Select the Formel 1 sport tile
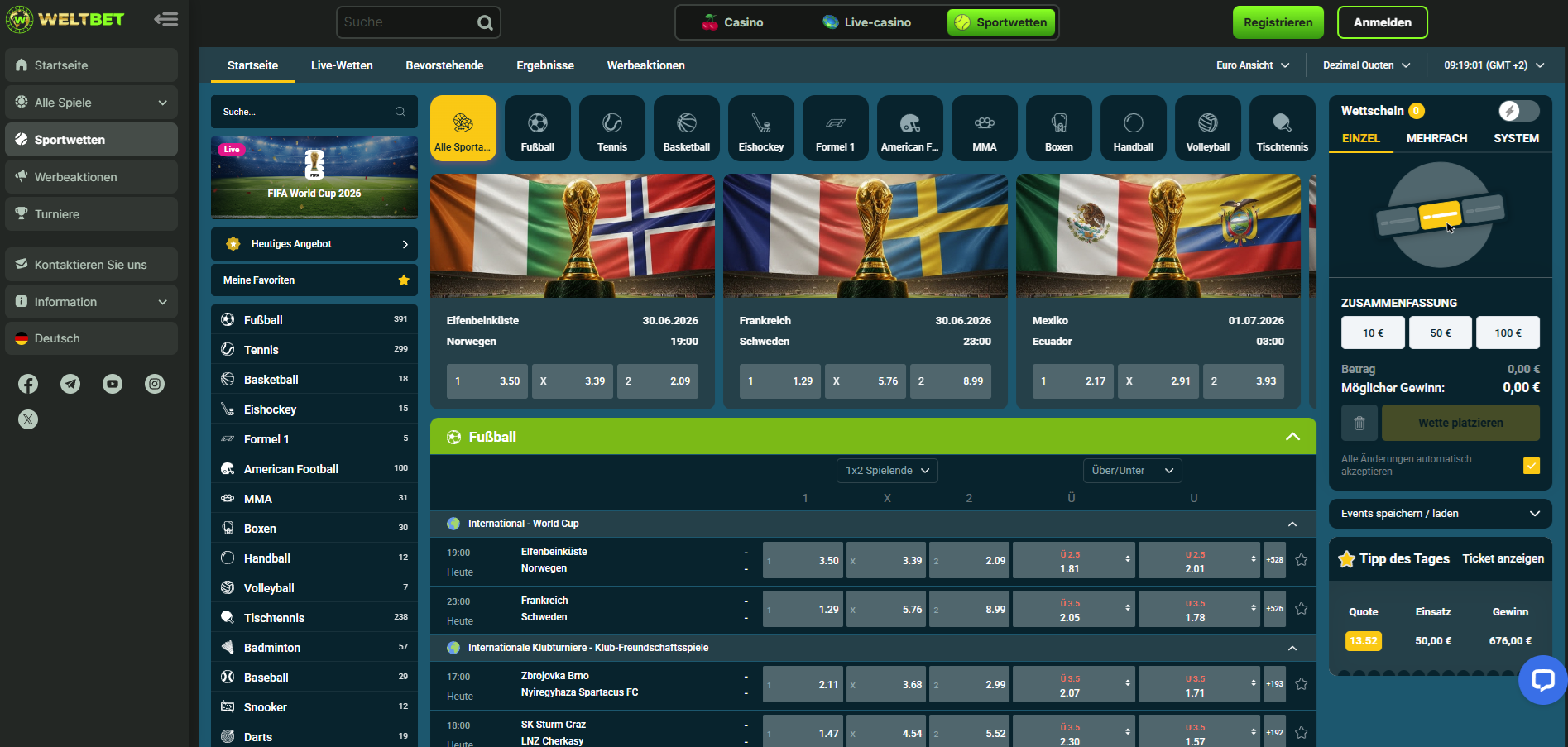Viewport: 1568px width, 747px height. tap(836, 128)
